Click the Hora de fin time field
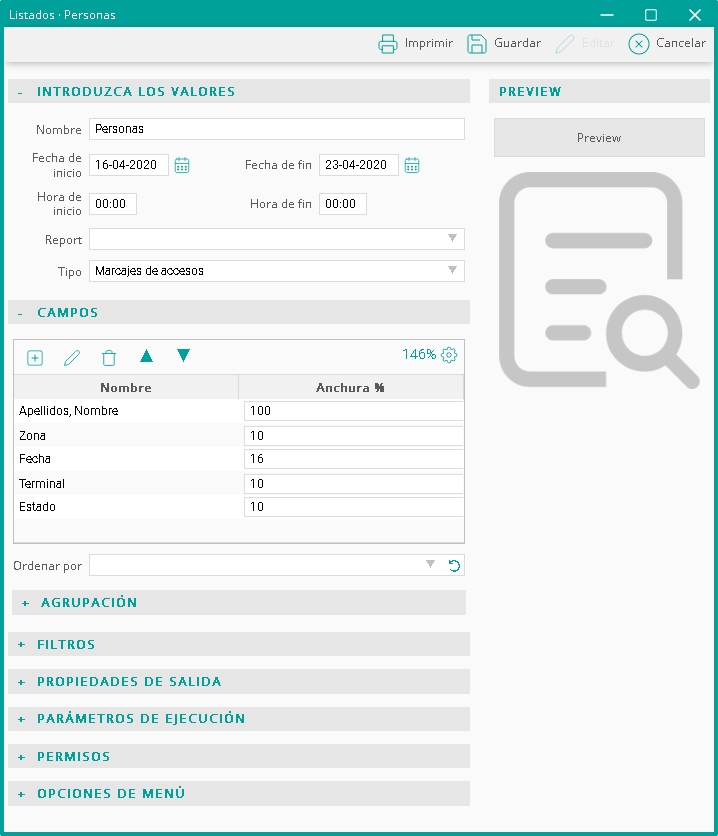The width and height of the screenshot is (718, 836). click(x=343, y=204)
